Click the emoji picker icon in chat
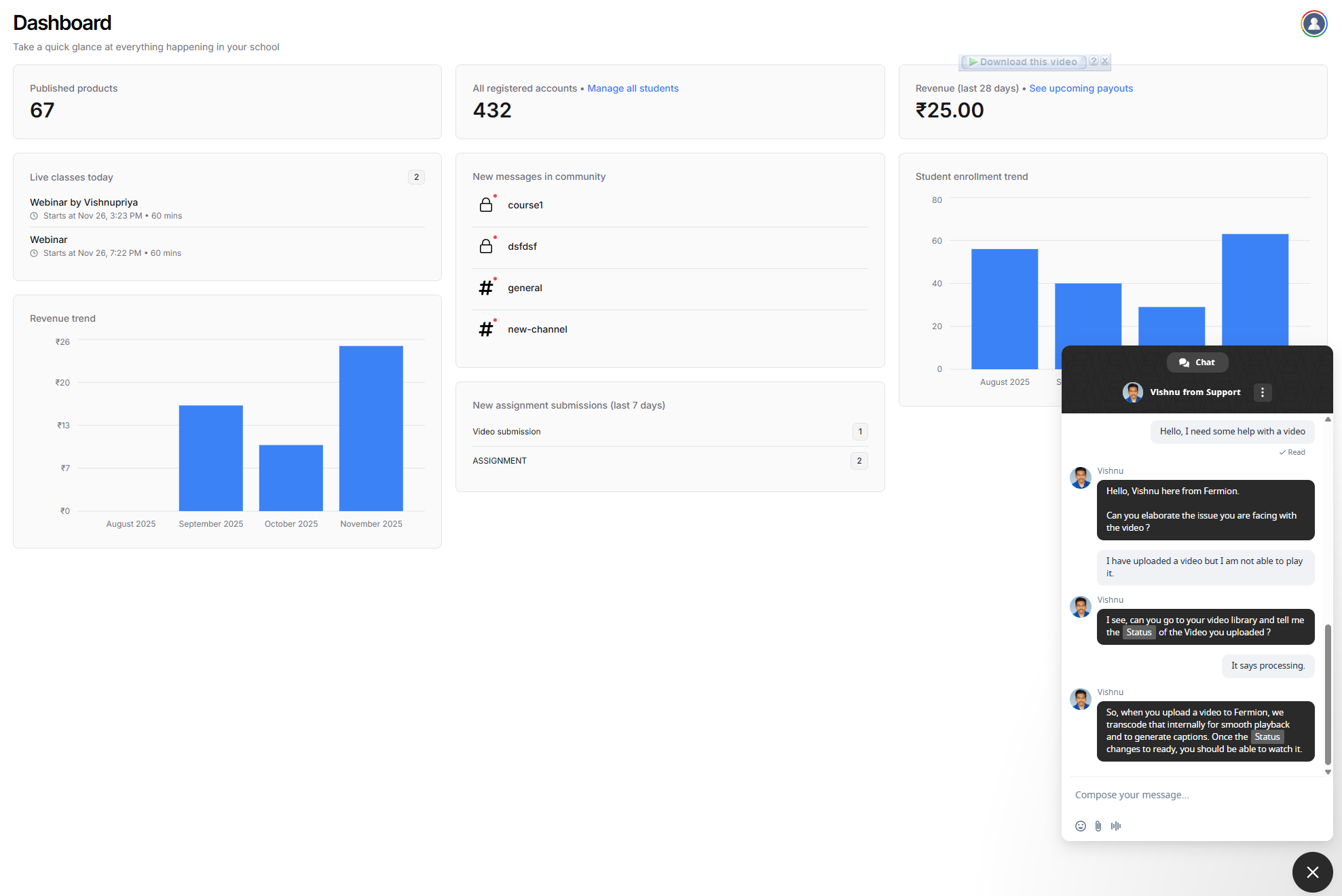This screenshot has height=896, width=1342. point(1081,826)
